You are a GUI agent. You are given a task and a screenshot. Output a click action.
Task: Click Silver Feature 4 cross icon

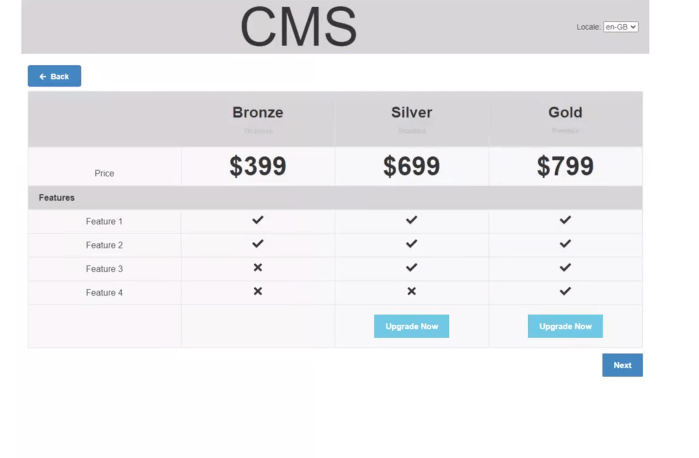pos(411,292)
